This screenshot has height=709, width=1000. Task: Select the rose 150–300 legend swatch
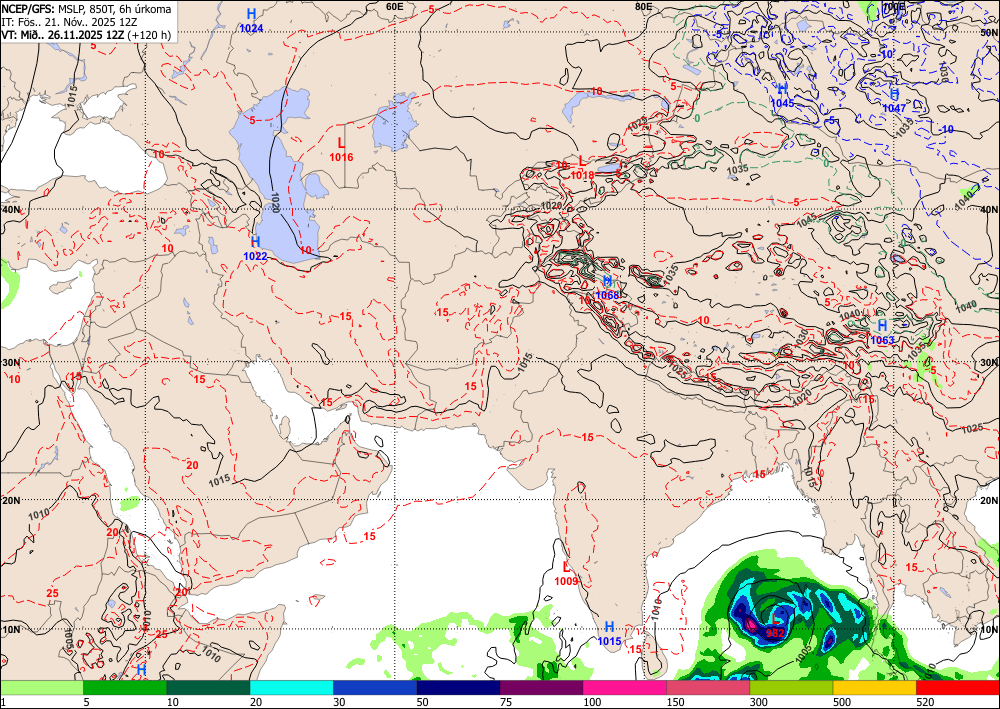coord(708,688)
